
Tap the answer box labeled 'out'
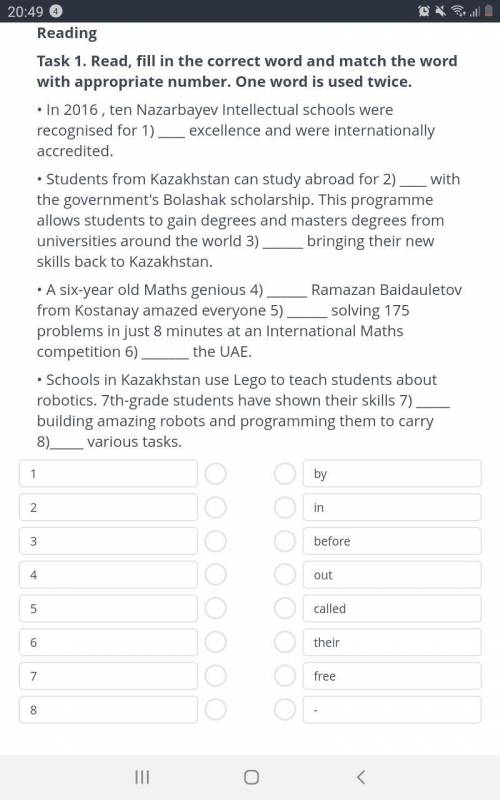[392, 574]
